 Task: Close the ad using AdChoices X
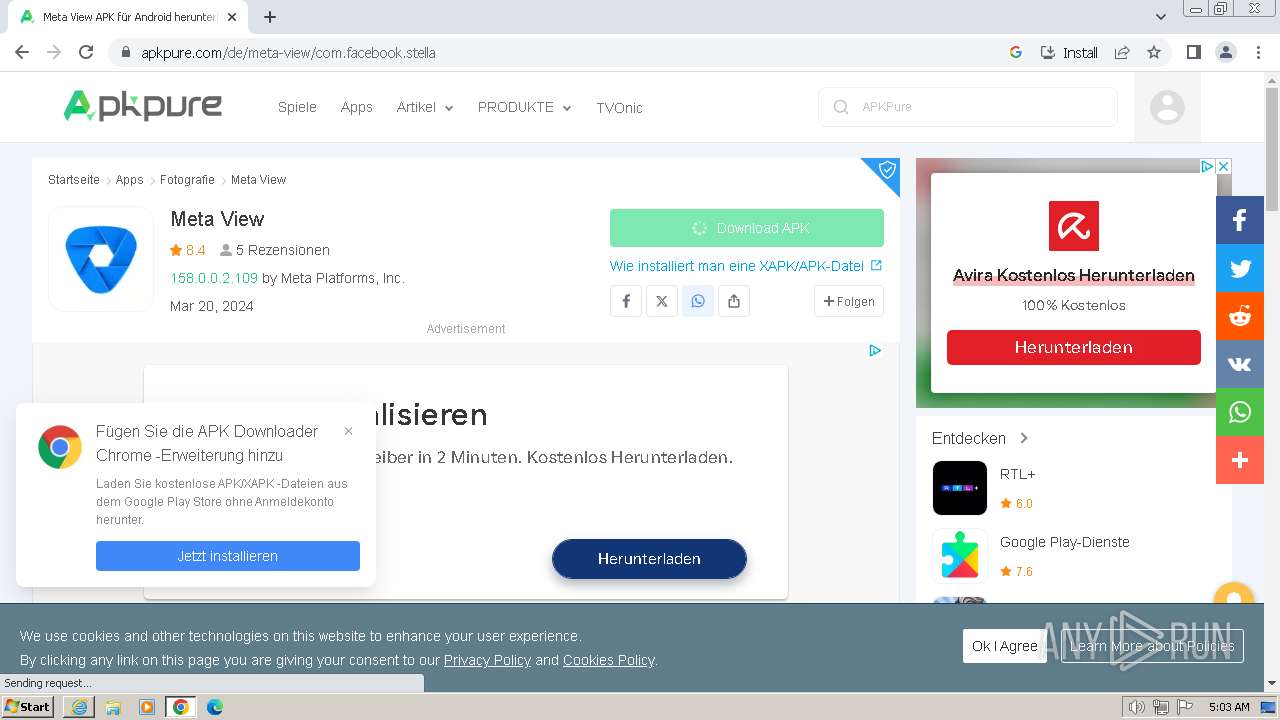tap(1223, 166)
